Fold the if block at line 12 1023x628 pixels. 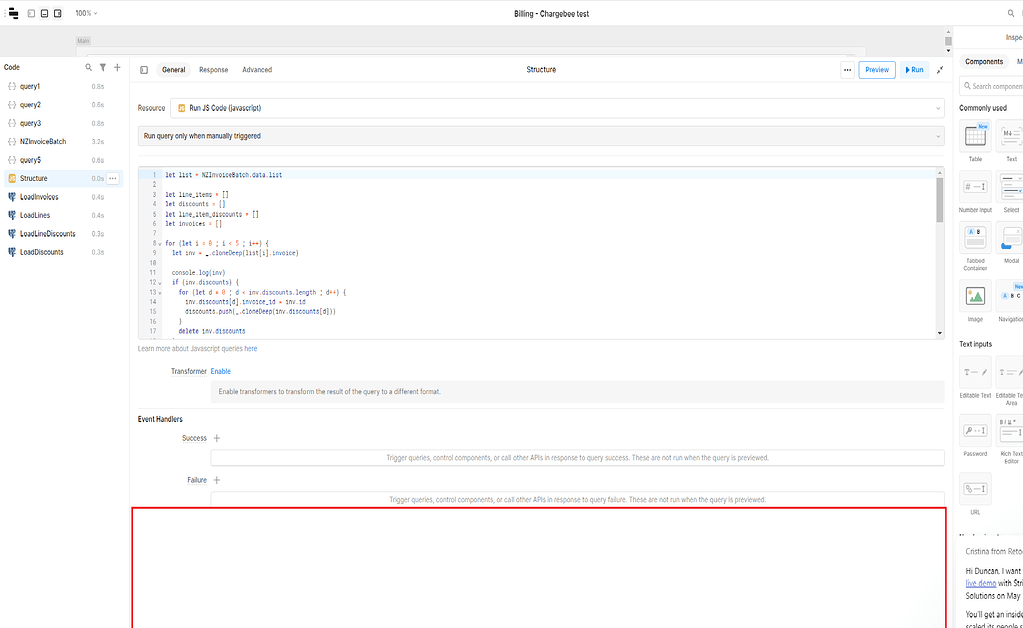coord(160,282)
